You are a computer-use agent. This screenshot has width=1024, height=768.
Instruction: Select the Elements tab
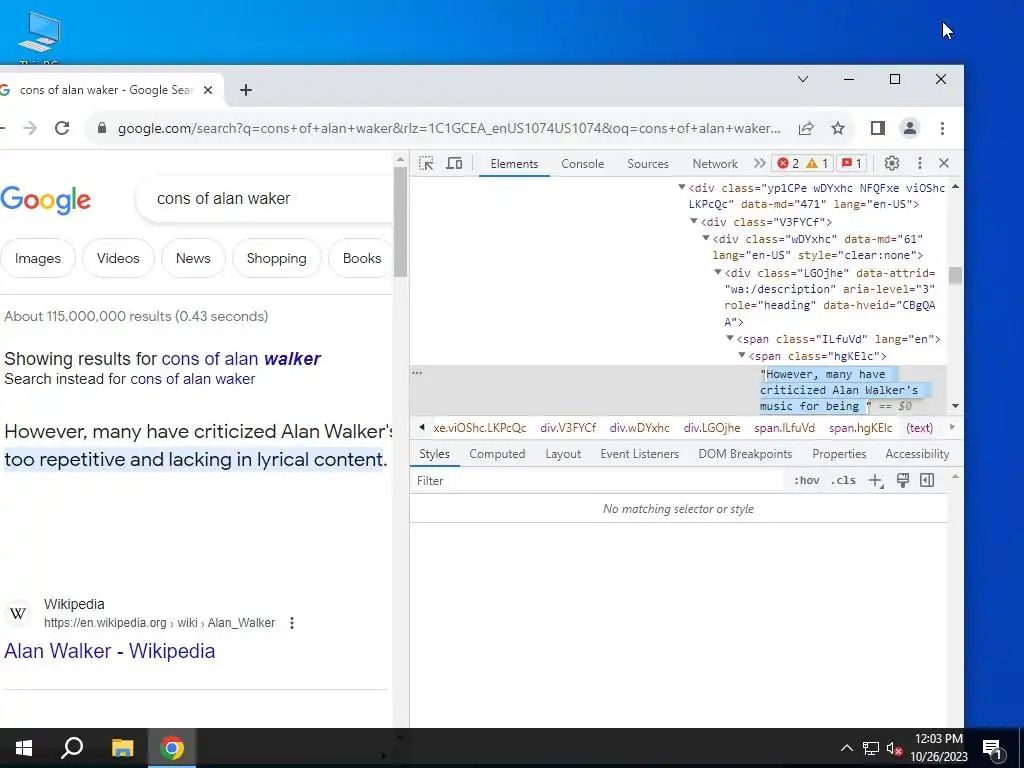514,164
